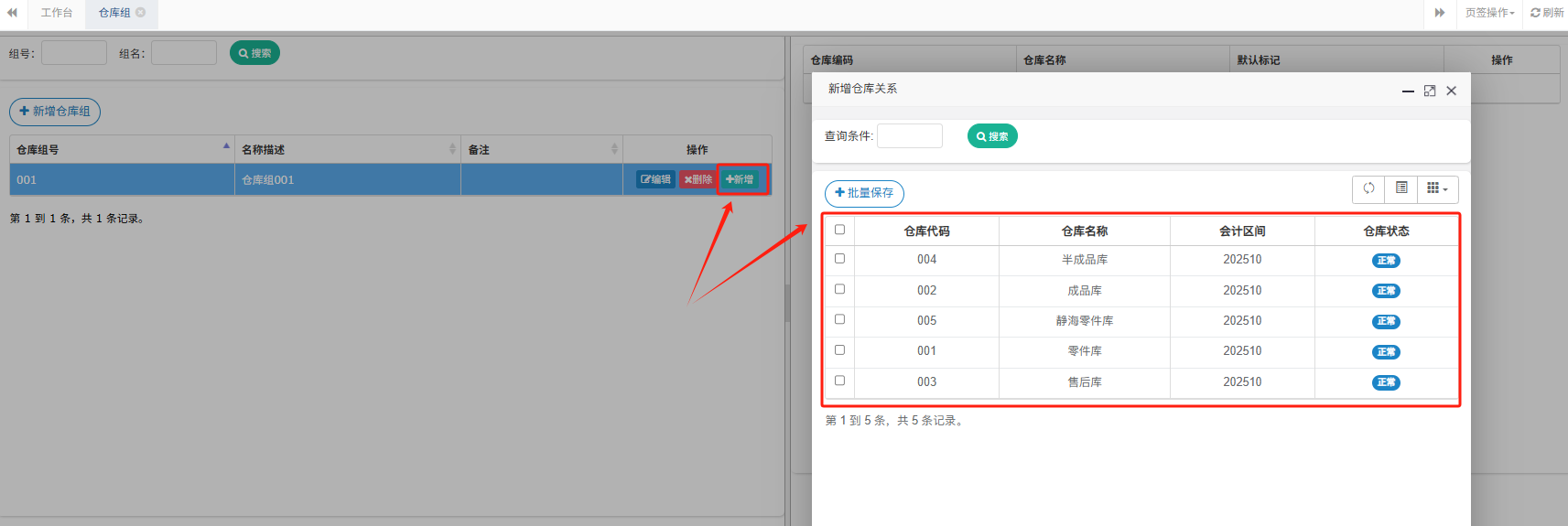Toggle the card view icon in modal toolbar

point(1401,188)
